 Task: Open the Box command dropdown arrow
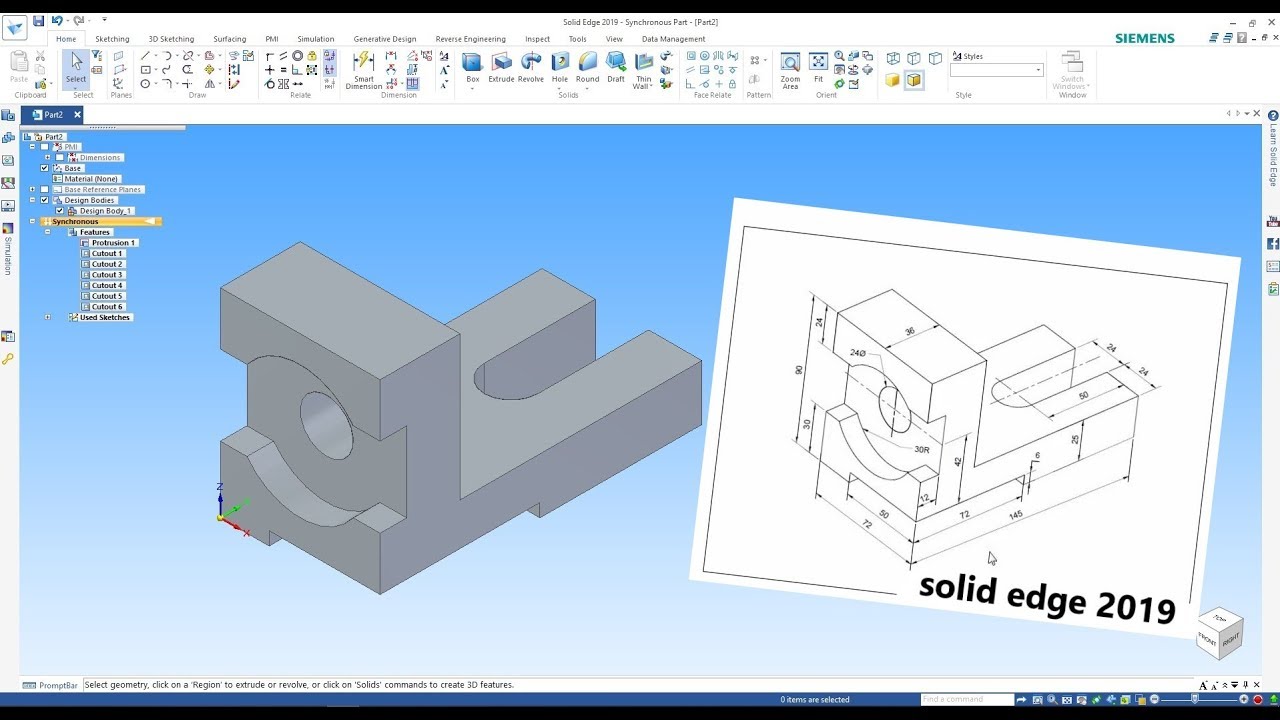[x=472, y=88]
